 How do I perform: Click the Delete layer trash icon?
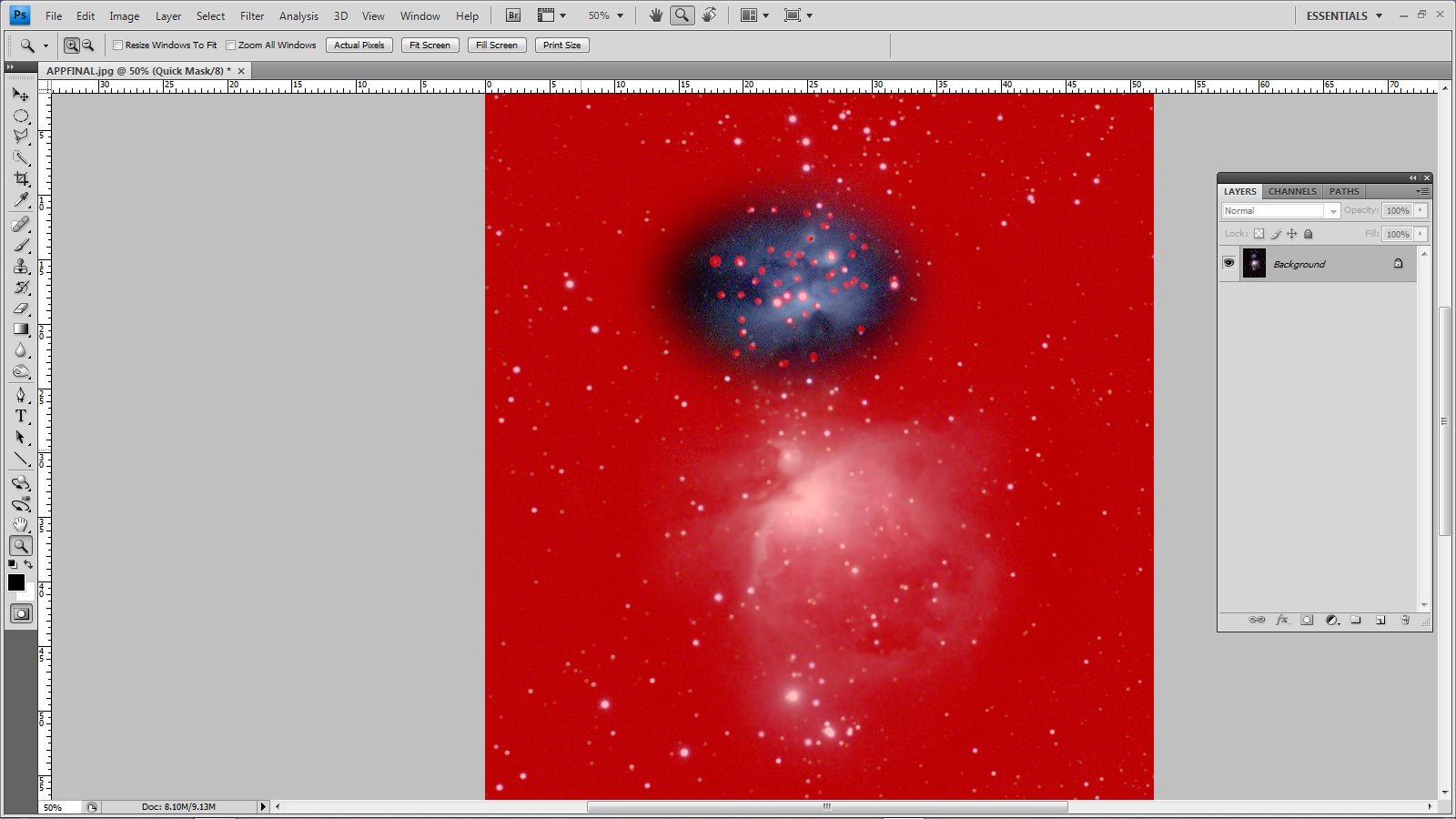point(1405,620)
